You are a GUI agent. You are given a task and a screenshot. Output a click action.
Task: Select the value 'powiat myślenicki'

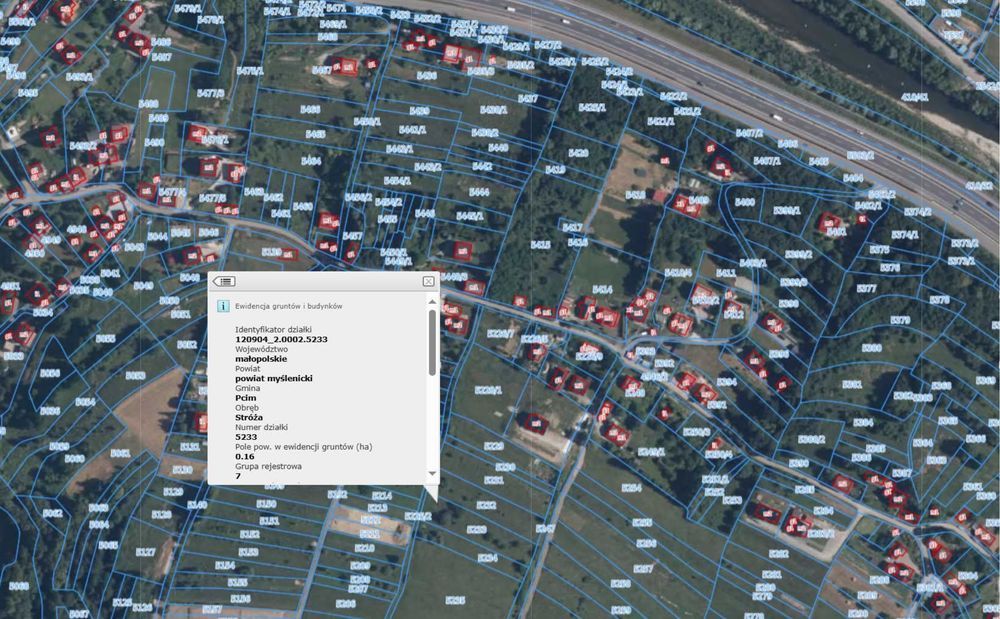[274, 379]
